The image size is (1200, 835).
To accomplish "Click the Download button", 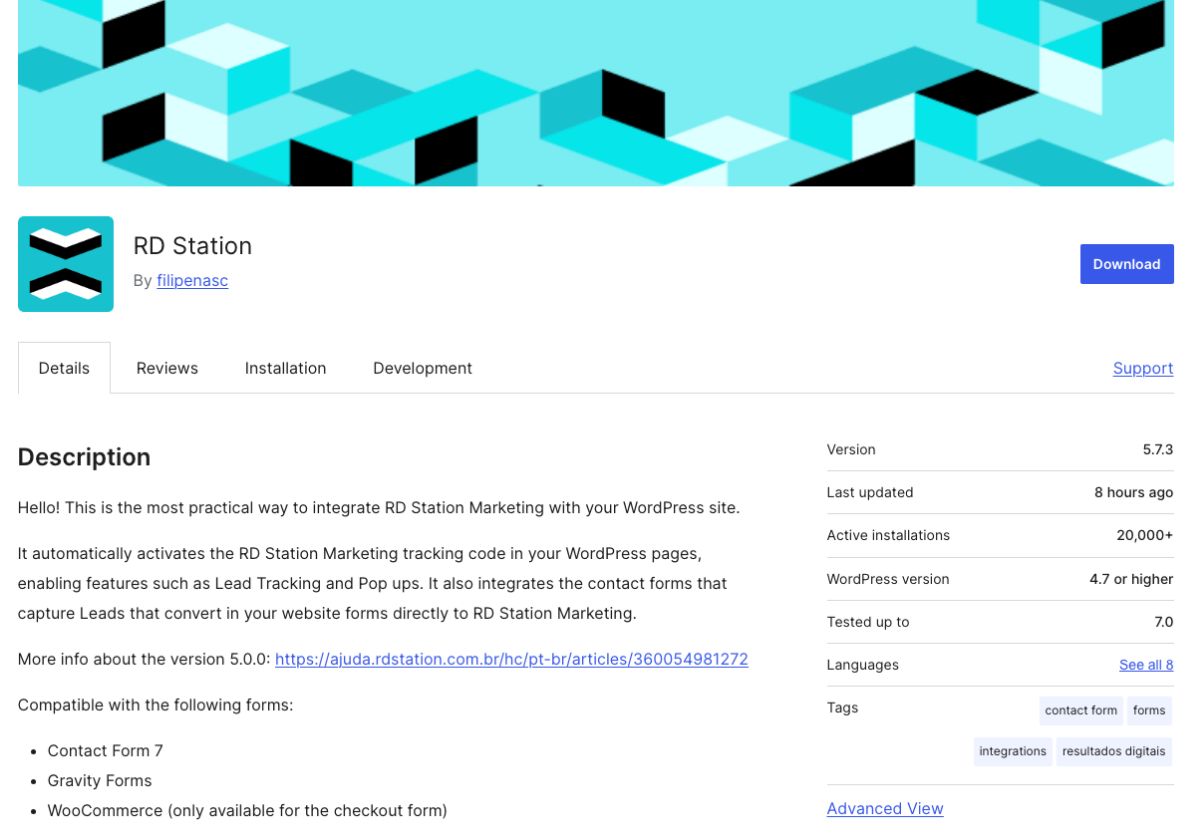I will tap(1126, 264).
